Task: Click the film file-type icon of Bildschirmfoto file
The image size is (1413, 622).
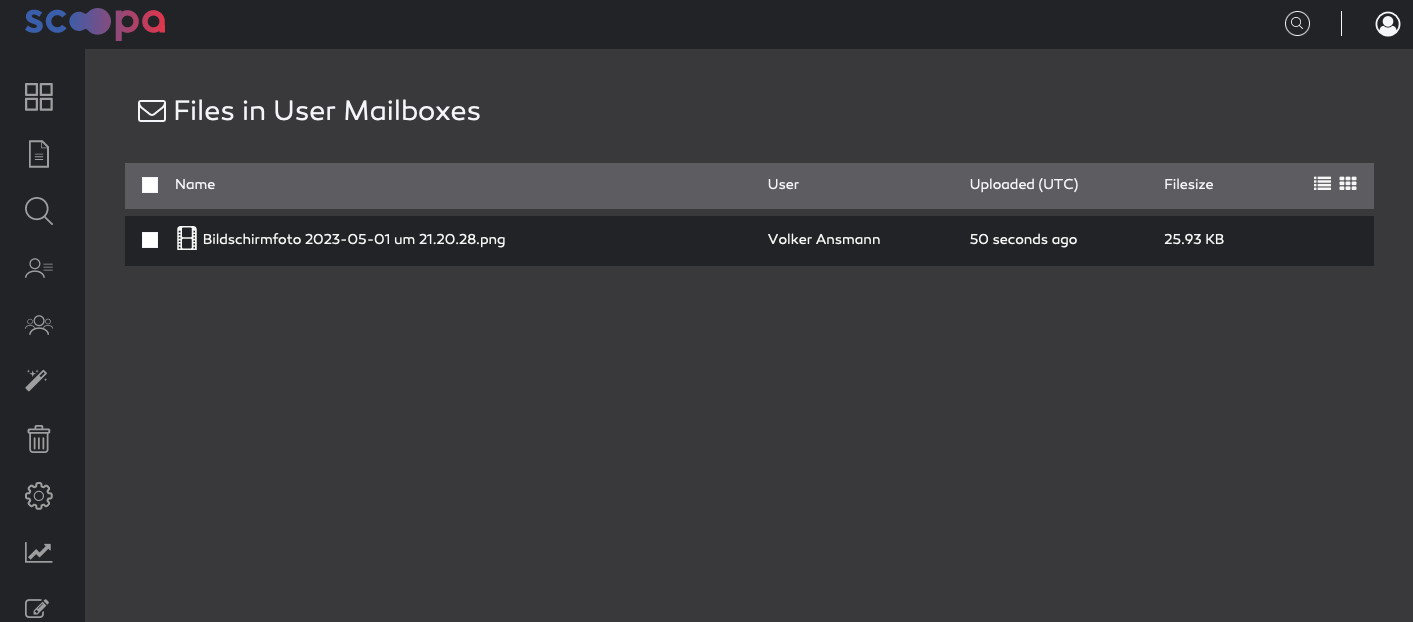Action: (187, 238)
